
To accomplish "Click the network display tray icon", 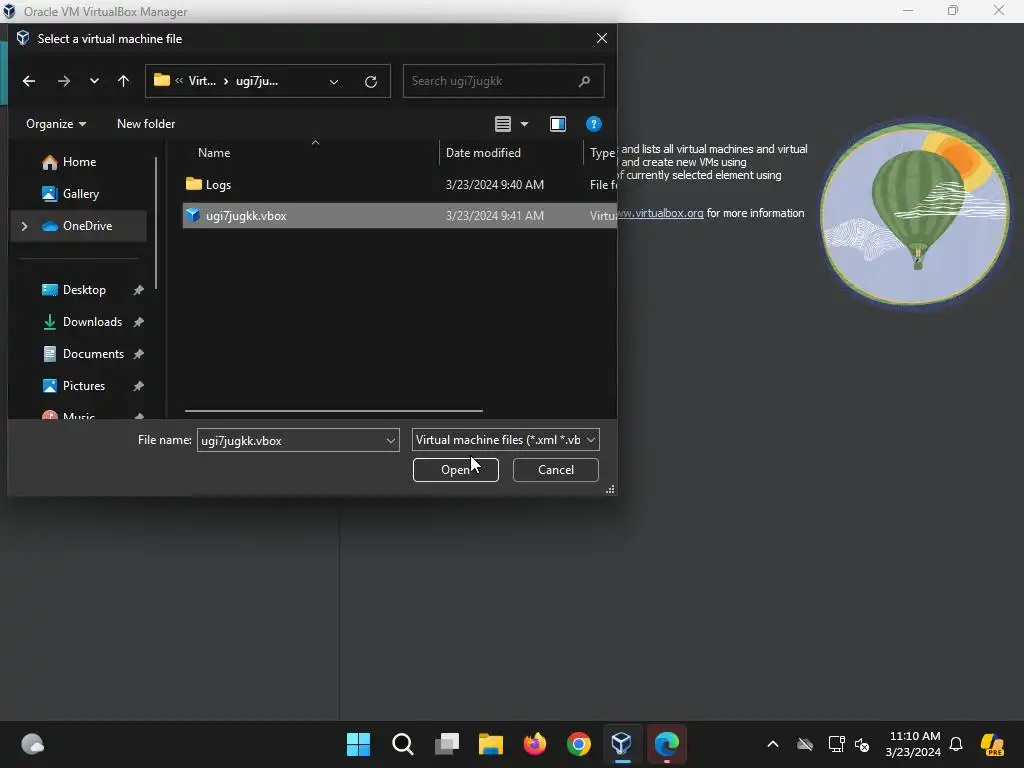I will [837, 744].
